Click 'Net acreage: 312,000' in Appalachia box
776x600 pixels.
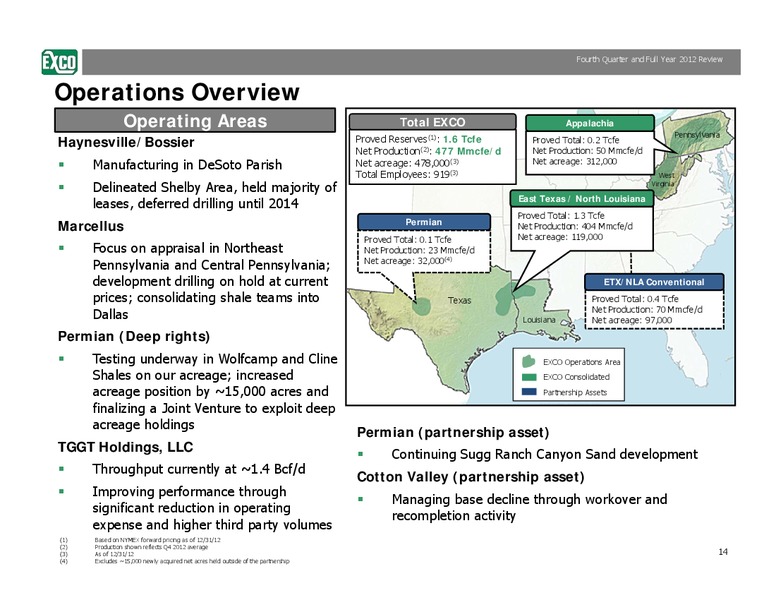pyautogui.click(x=575, y=161)
